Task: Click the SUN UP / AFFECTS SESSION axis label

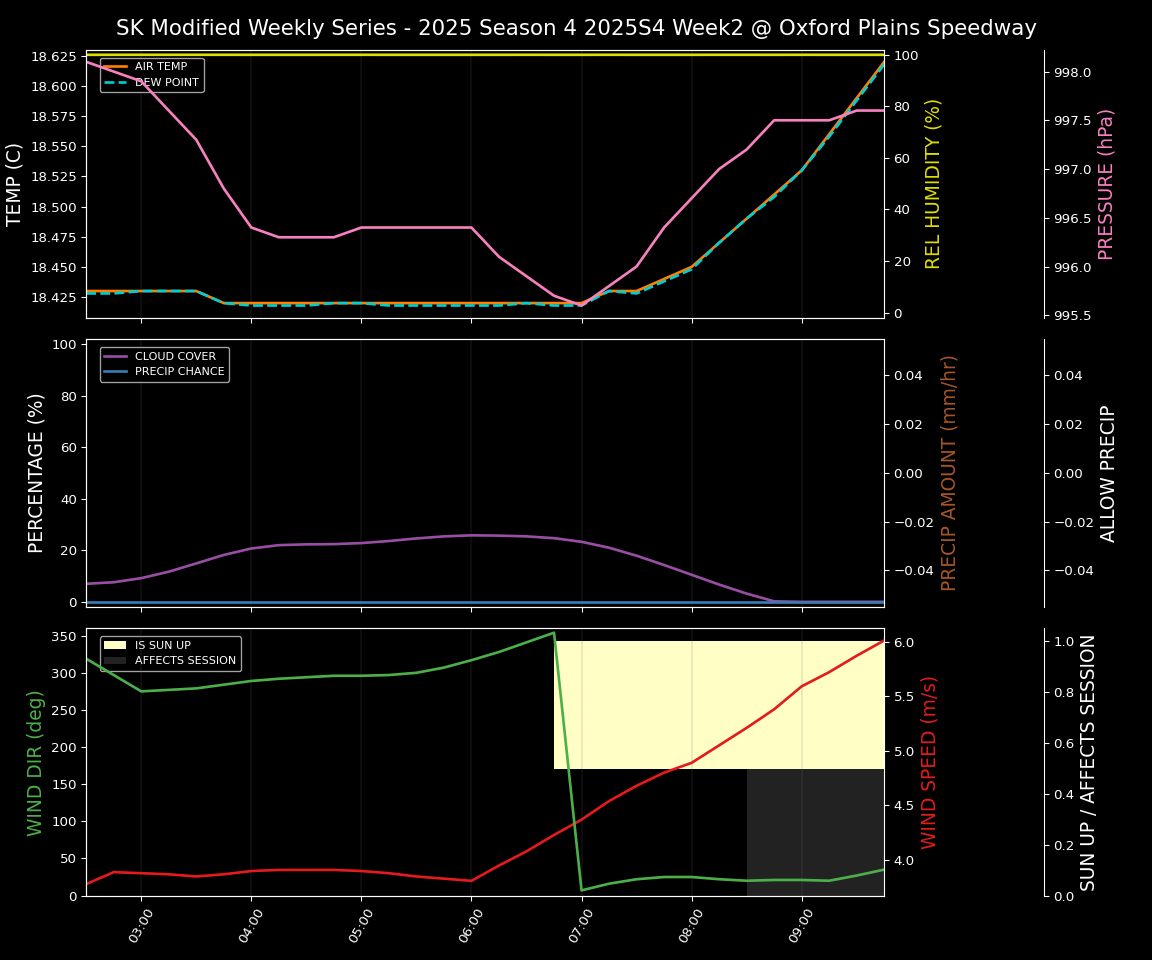Action: pyautogui.click(x=1088, y=762)
